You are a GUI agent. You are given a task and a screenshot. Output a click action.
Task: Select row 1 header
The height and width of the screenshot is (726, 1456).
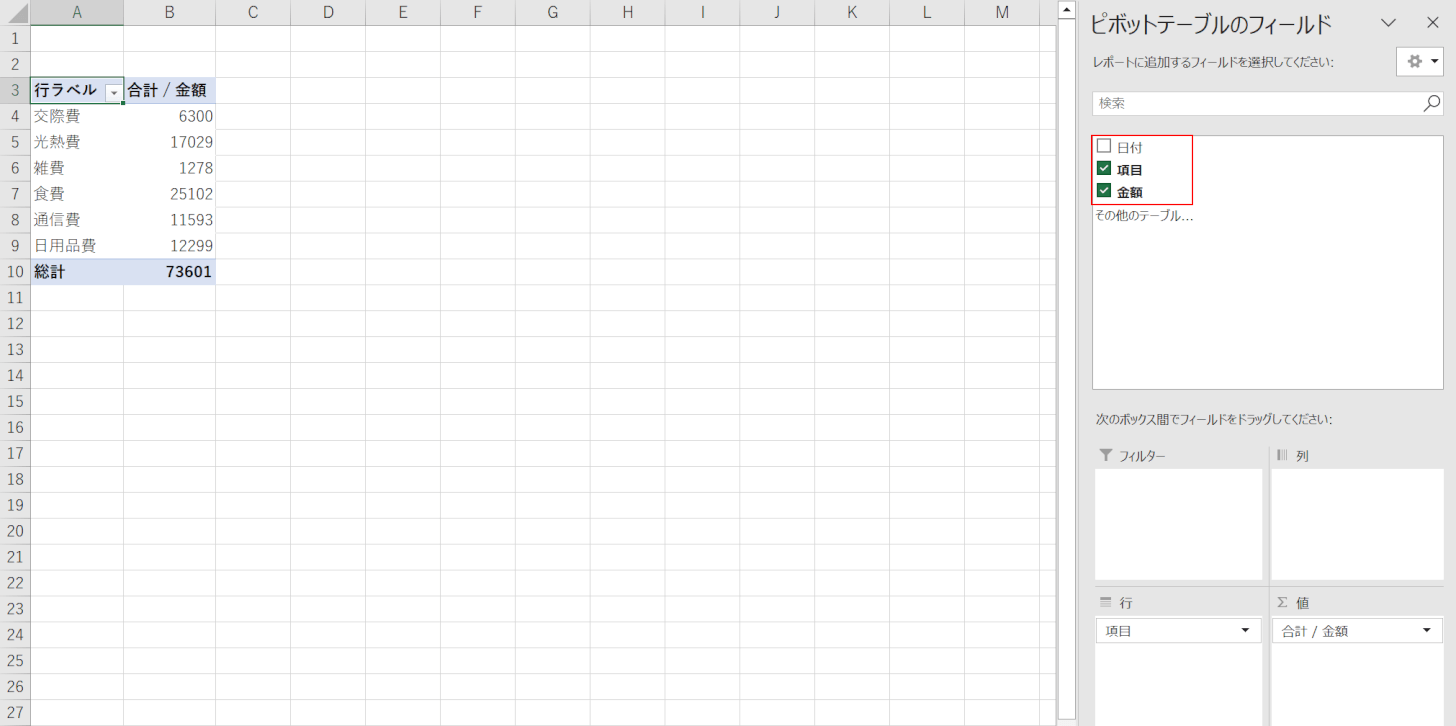[15, 38]
